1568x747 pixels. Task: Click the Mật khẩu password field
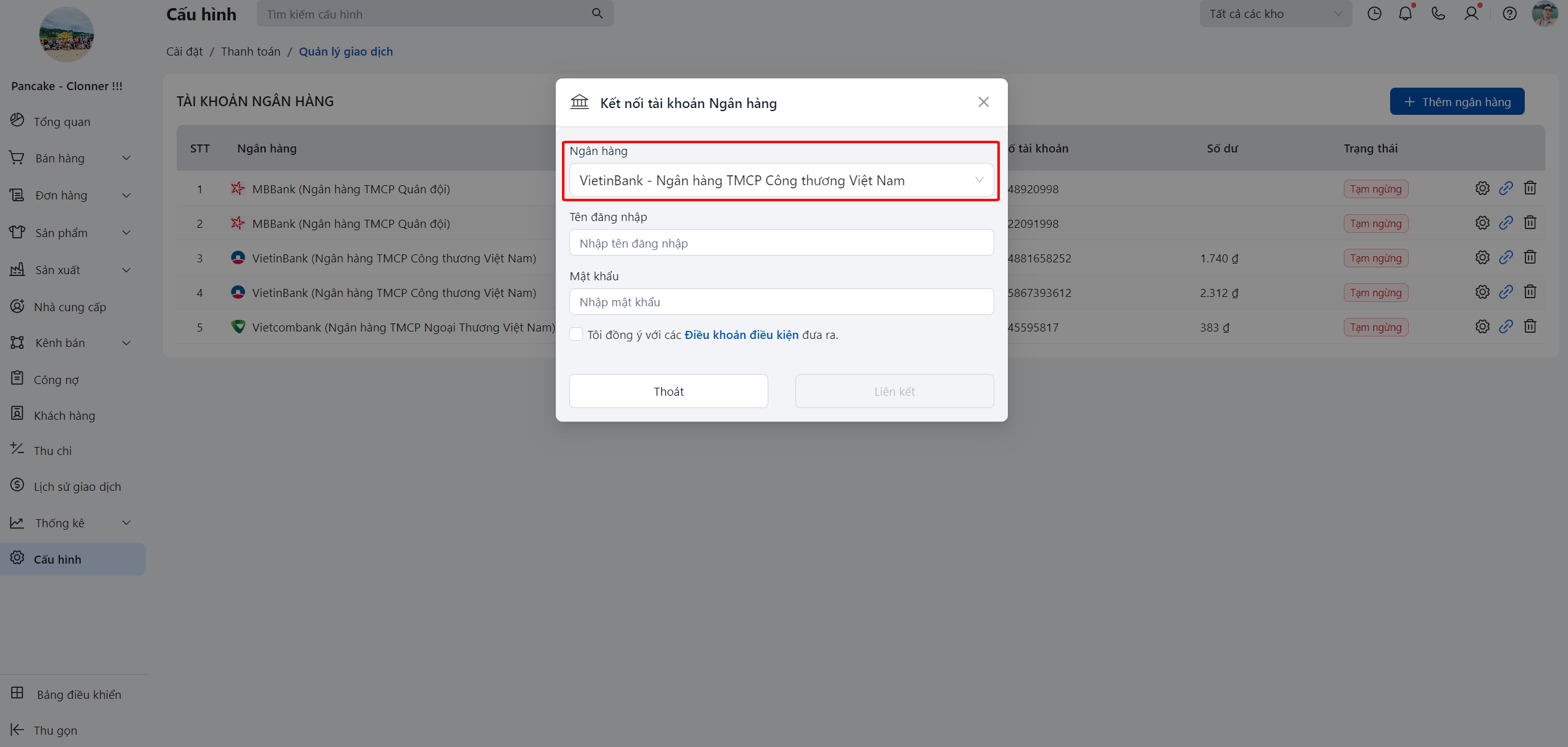click(x=781, y=302)
